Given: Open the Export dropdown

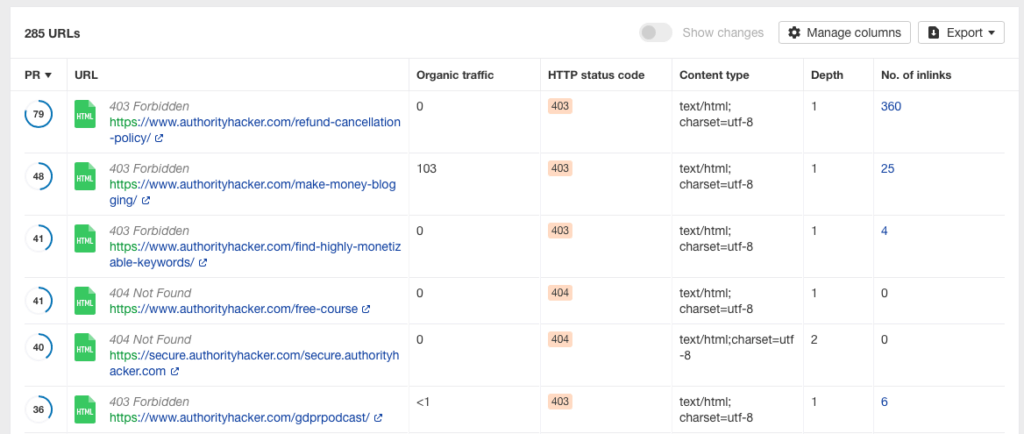Looking at the screenshot, I should [961, 33].
